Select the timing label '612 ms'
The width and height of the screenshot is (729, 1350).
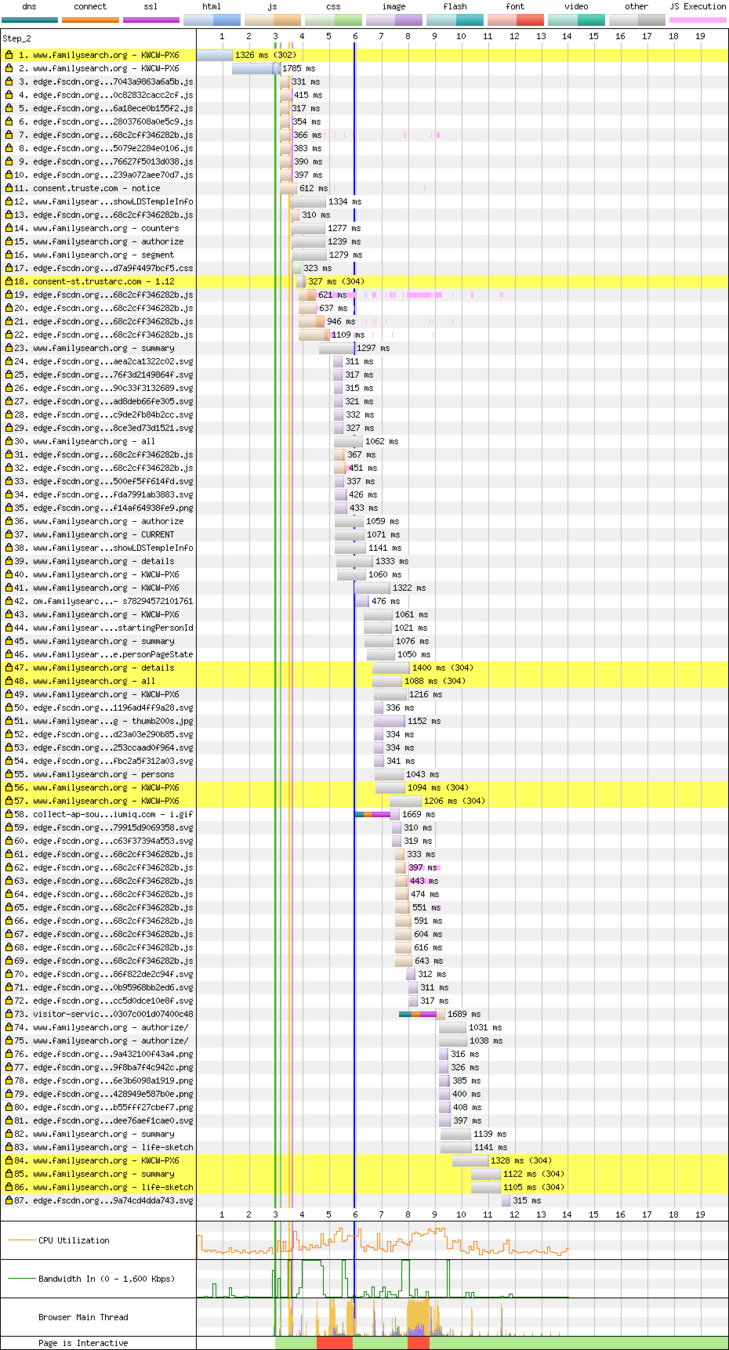[314, 188]
